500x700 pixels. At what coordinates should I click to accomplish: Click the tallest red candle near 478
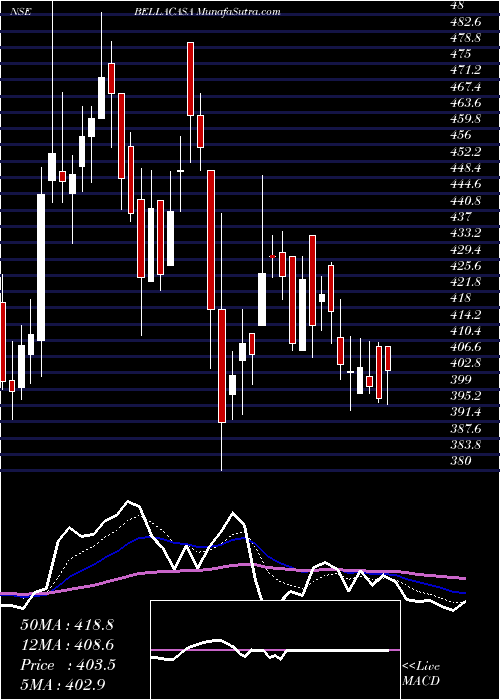point(191,79)
